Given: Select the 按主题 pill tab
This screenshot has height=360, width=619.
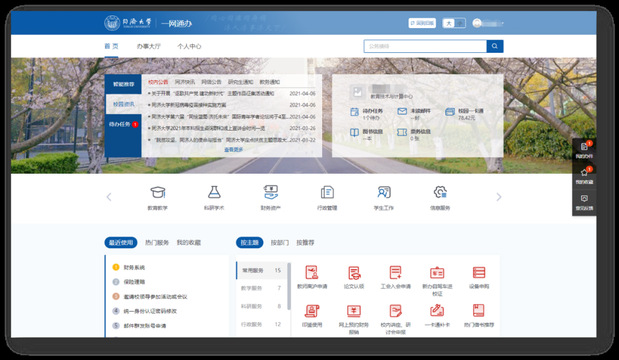Looking at the screenshot, I should pyautogui.click(x=249, y=242).
